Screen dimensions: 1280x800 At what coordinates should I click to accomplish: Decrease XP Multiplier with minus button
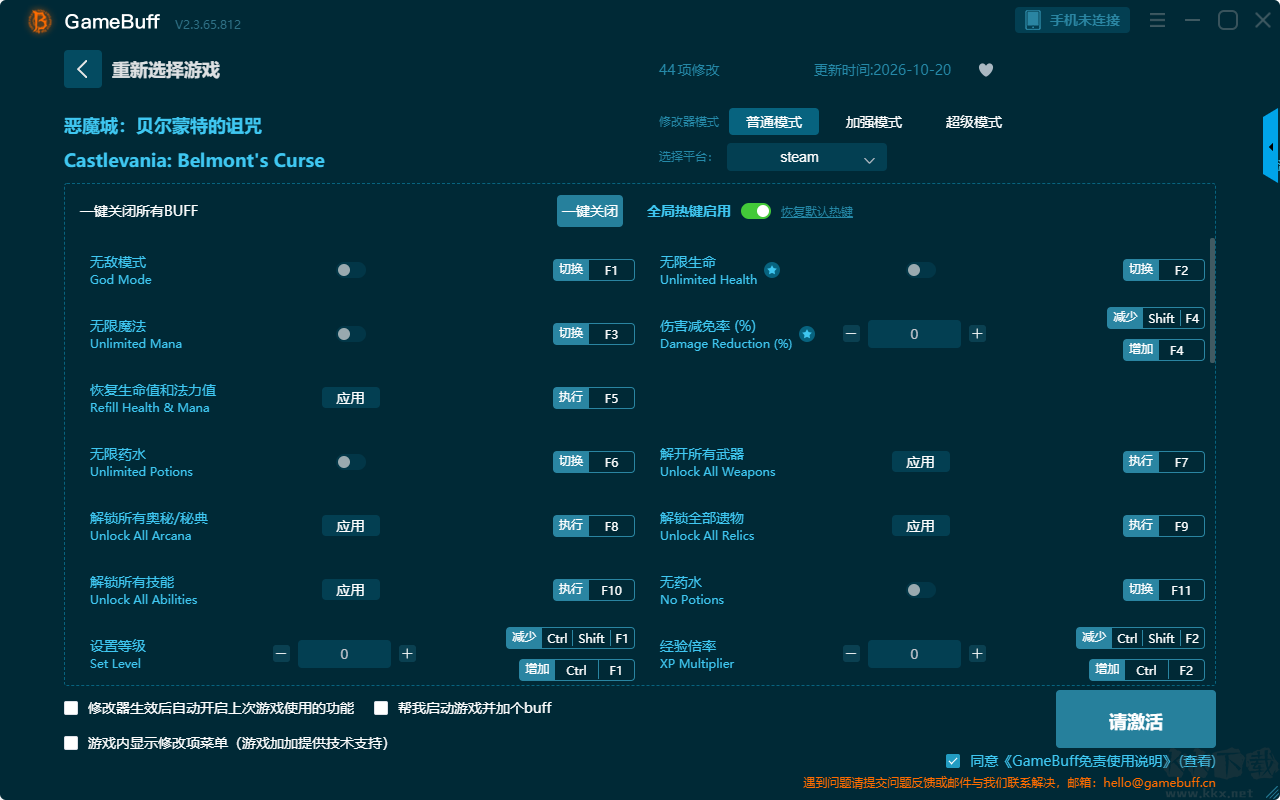(x=851, y=654)
